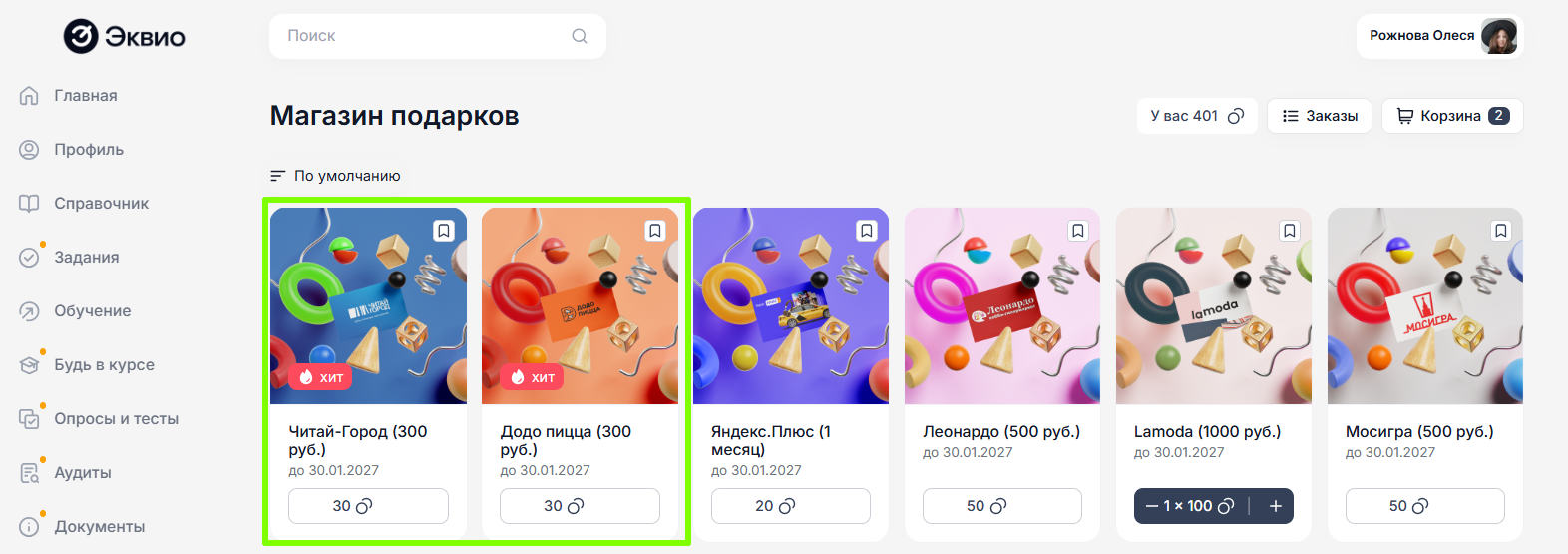Increase Lamoda quantity with plus button
This screenshot has width=1568, height=554.
[1275, 506]
